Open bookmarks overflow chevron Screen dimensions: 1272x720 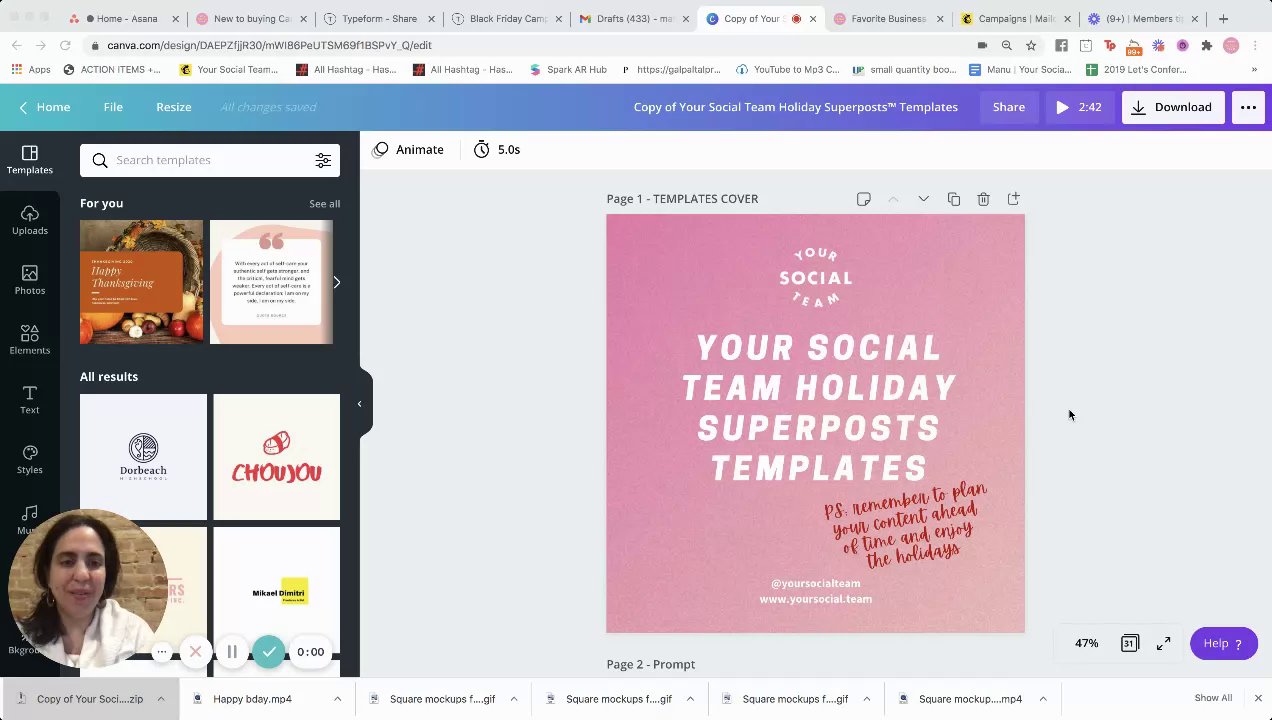click(x=1254, y=70)
